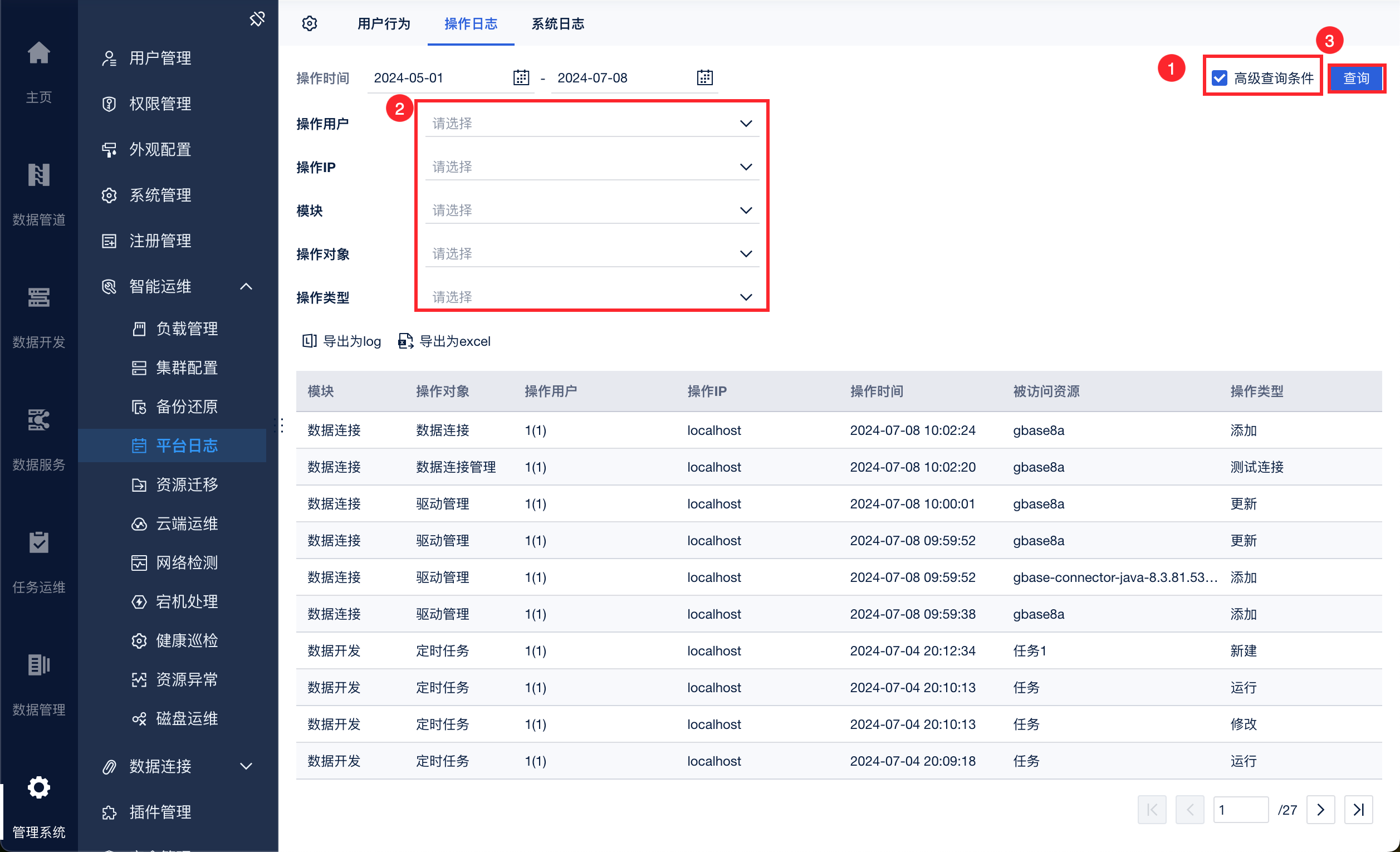Expand the 数据连接 sidebar section
The width and height of the screenshot is (1400, 852).
pyautogui.click(x=246, y=766)
